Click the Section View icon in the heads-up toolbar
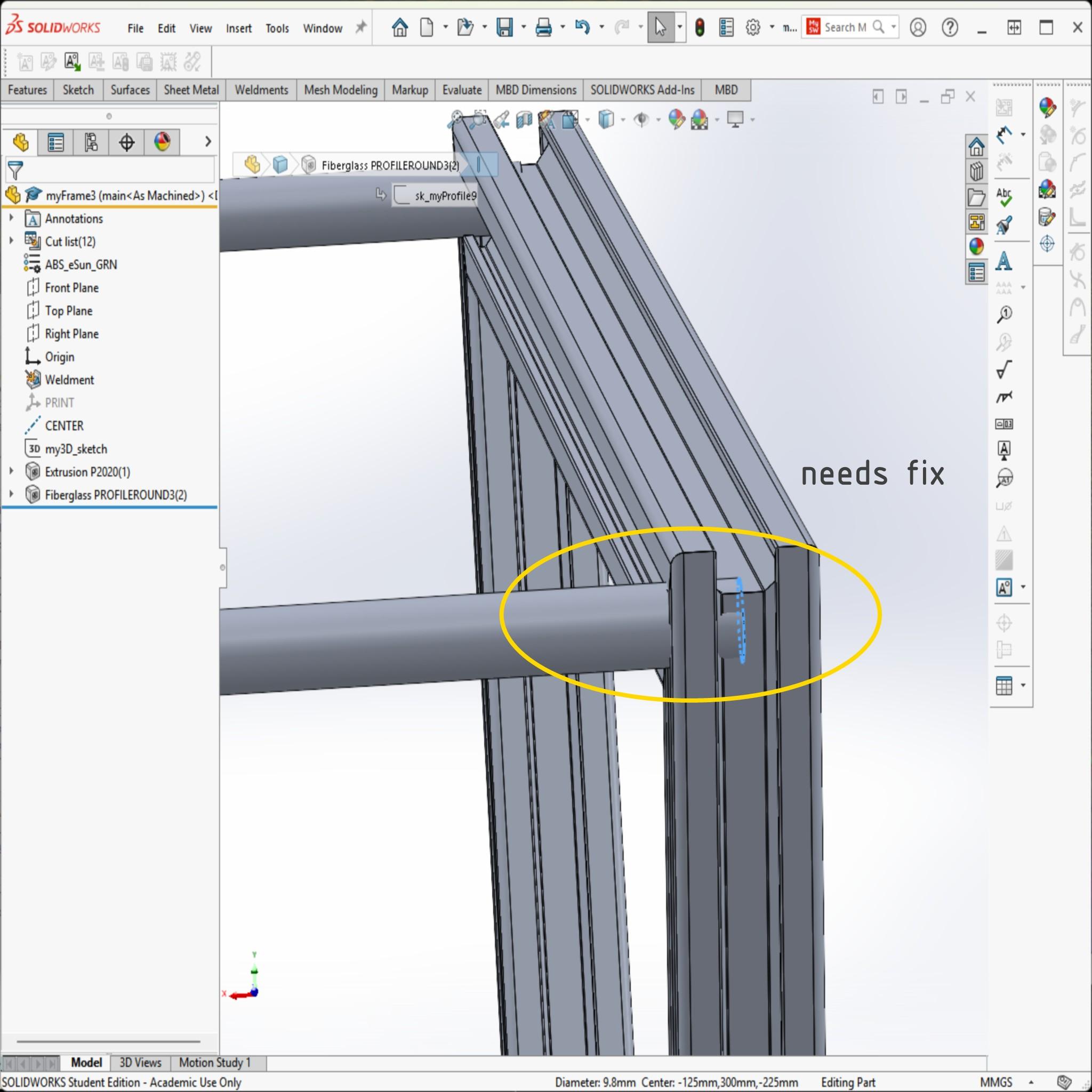Viewport: 1092px width, 1092px height. point(524,119)
